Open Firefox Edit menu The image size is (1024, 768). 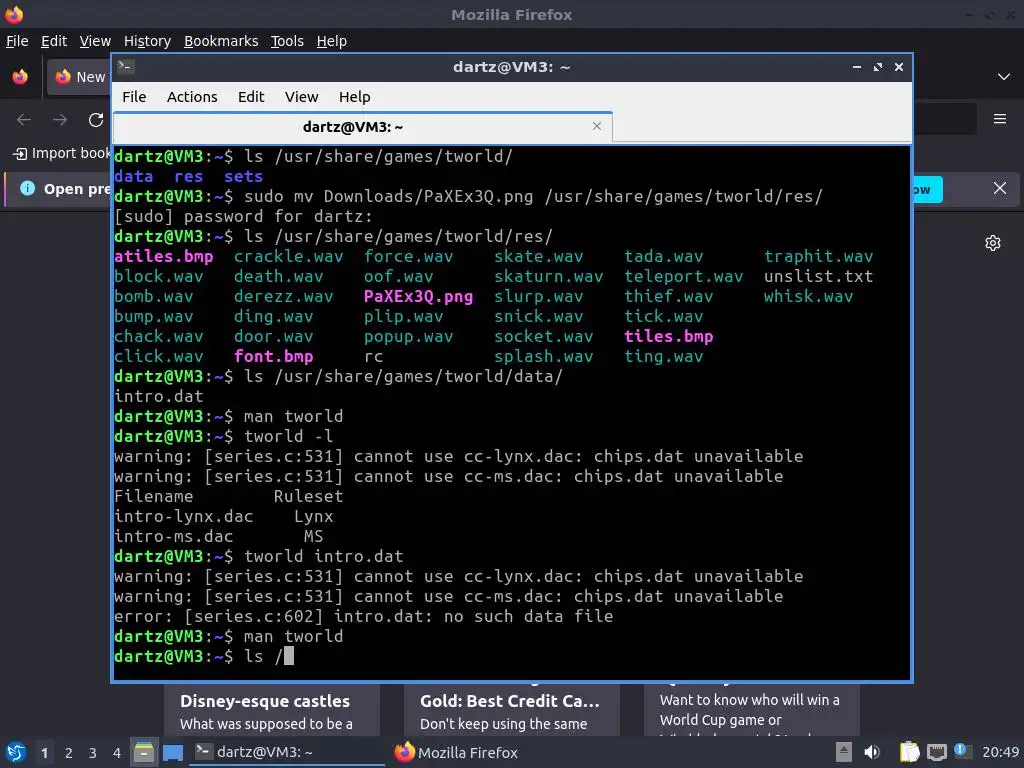[x=54, y=41]
